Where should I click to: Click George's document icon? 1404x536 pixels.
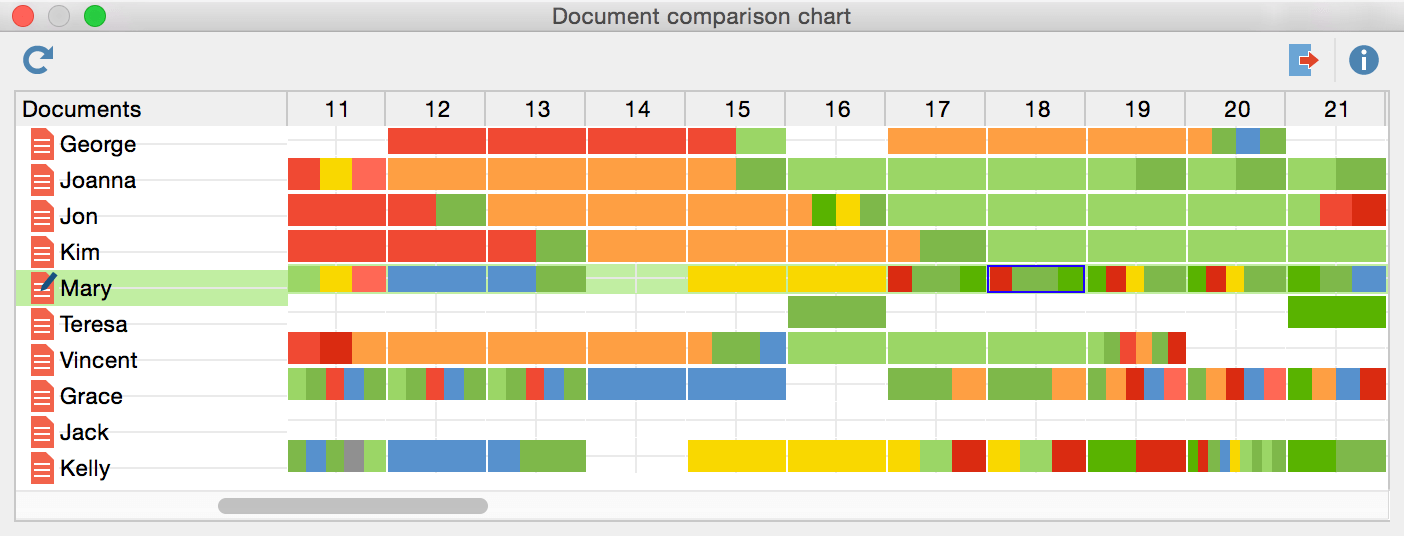coord(42,144)
